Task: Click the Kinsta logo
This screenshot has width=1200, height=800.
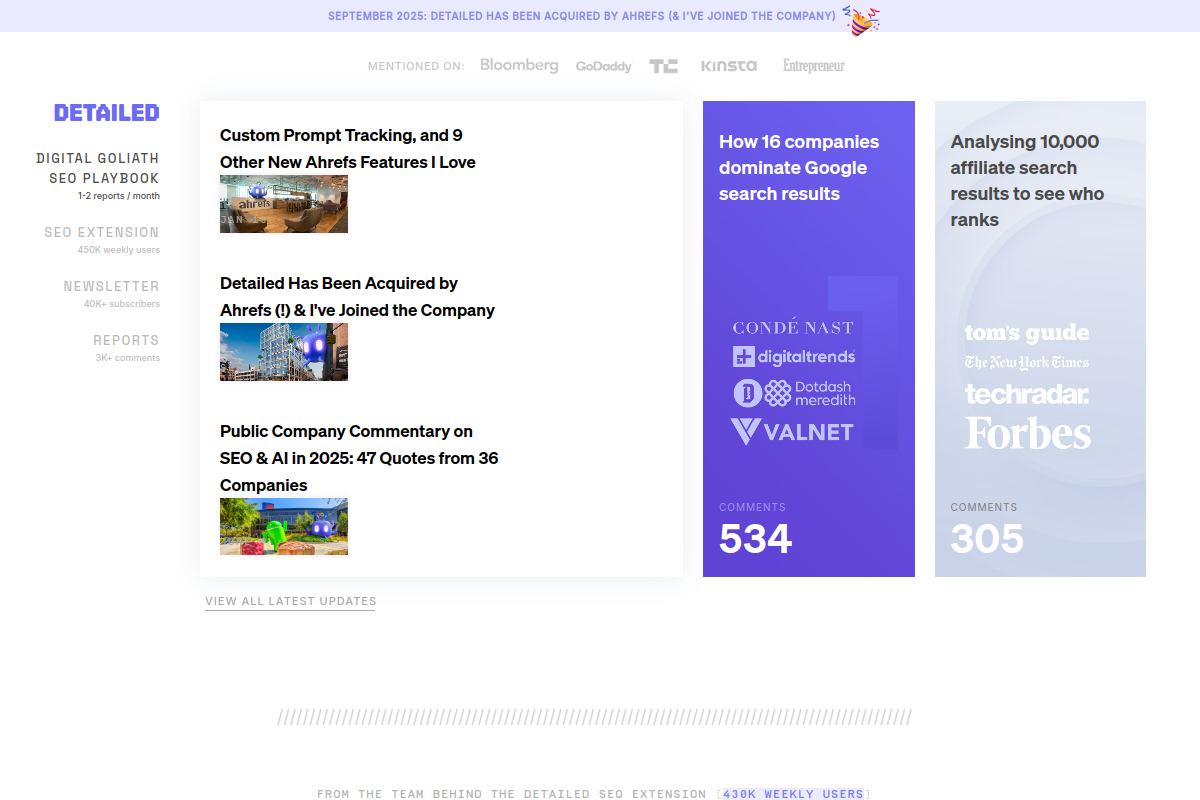Action: (x=729, y=66)
